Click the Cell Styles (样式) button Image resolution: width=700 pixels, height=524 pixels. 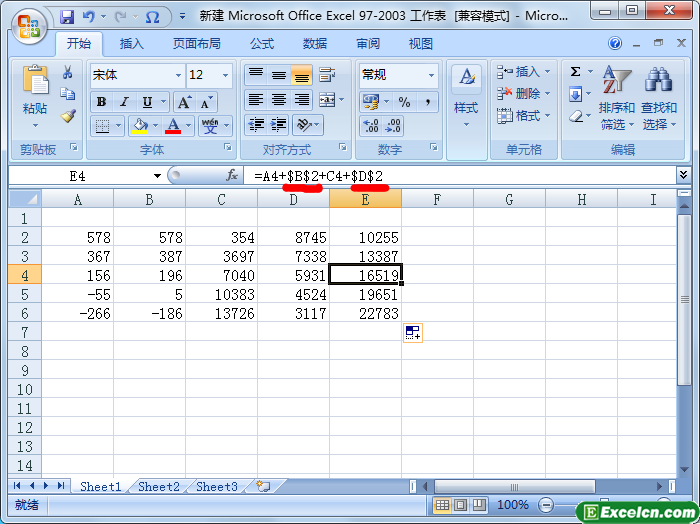coord(466,96)
